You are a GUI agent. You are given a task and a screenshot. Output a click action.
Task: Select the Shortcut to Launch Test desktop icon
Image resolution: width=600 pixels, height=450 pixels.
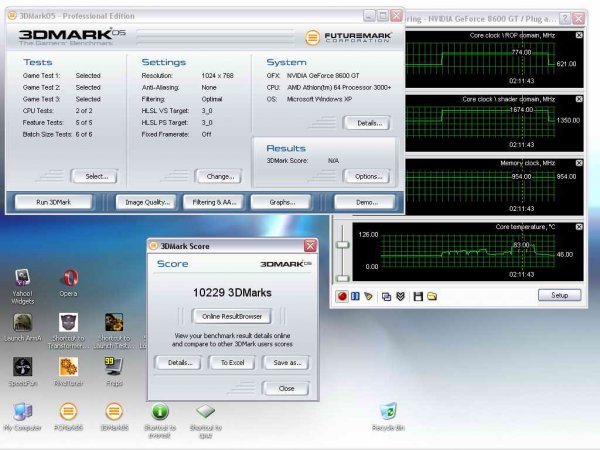coord(114,331)
